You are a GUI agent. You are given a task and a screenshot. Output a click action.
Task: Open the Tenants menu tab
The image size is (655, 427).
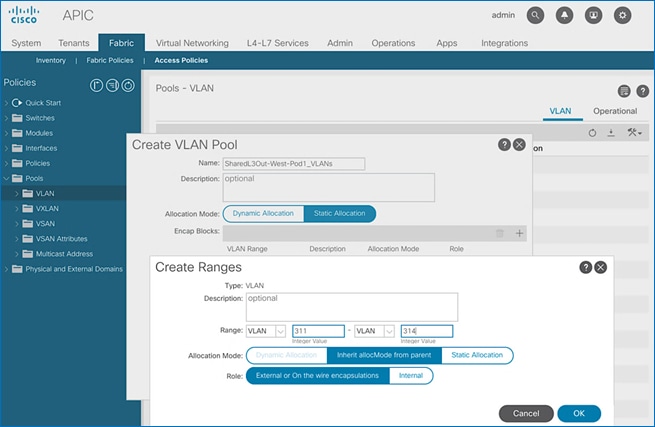click(x=74, y=43)
